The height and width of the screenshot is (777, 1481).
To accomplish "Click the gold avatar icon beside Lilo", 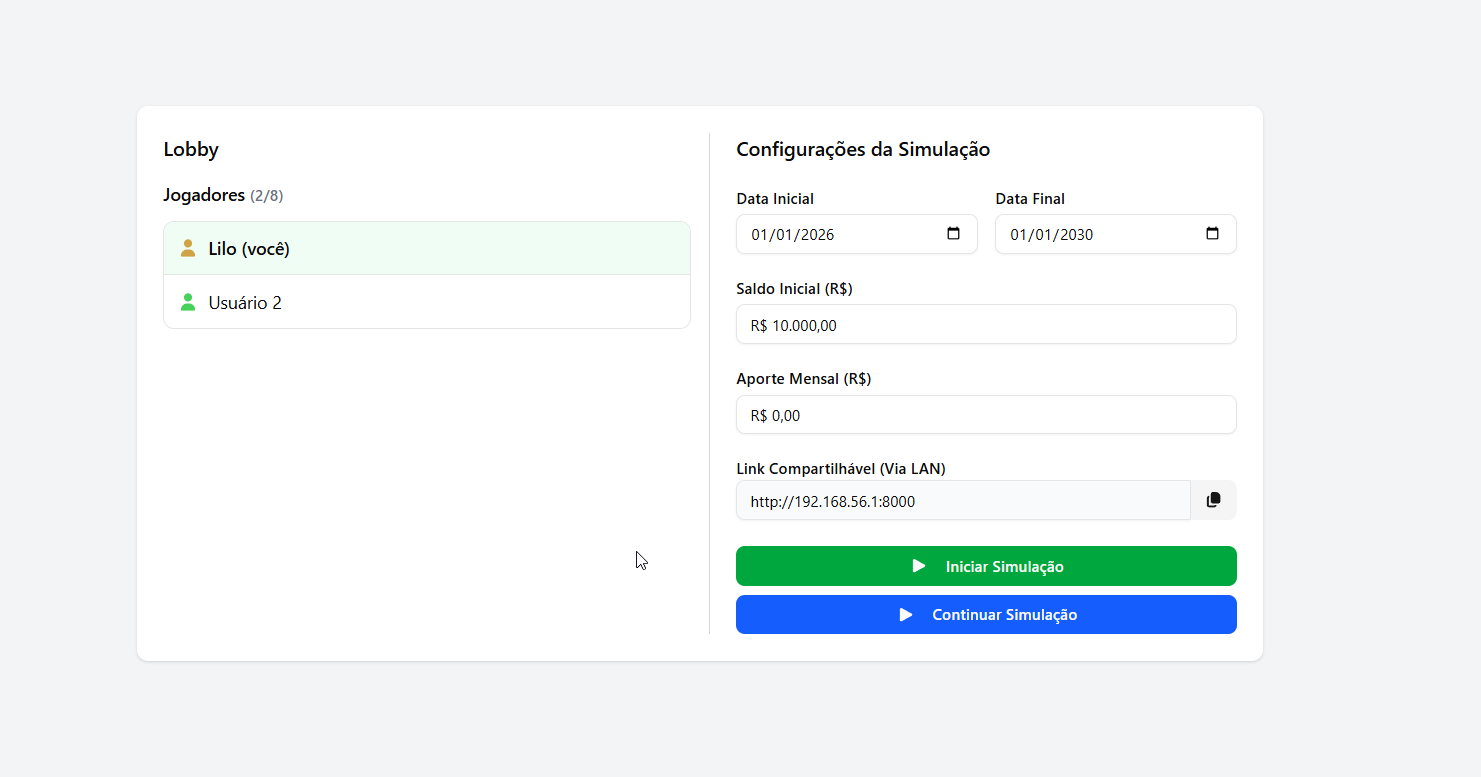I will 188,248.
